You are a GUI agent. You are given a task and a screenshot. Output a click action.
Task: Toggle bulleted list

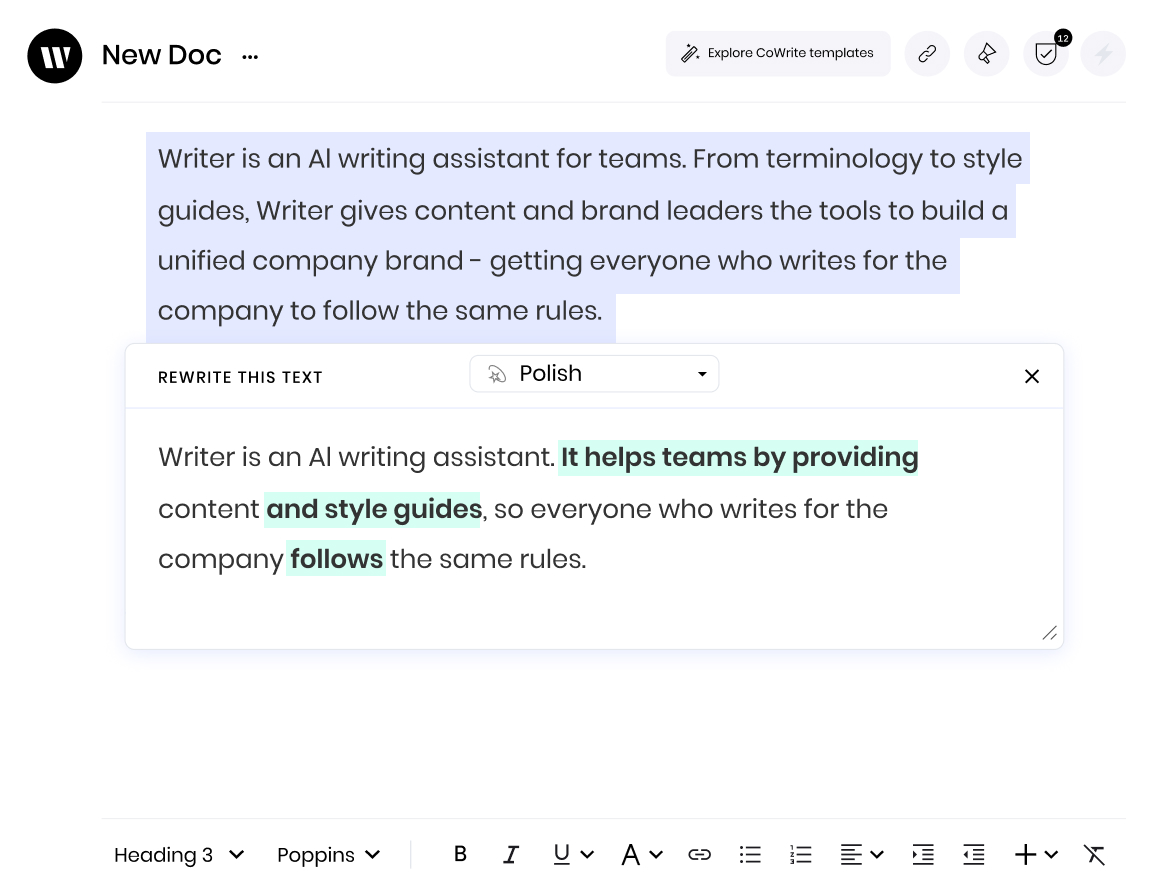(750, 855)
